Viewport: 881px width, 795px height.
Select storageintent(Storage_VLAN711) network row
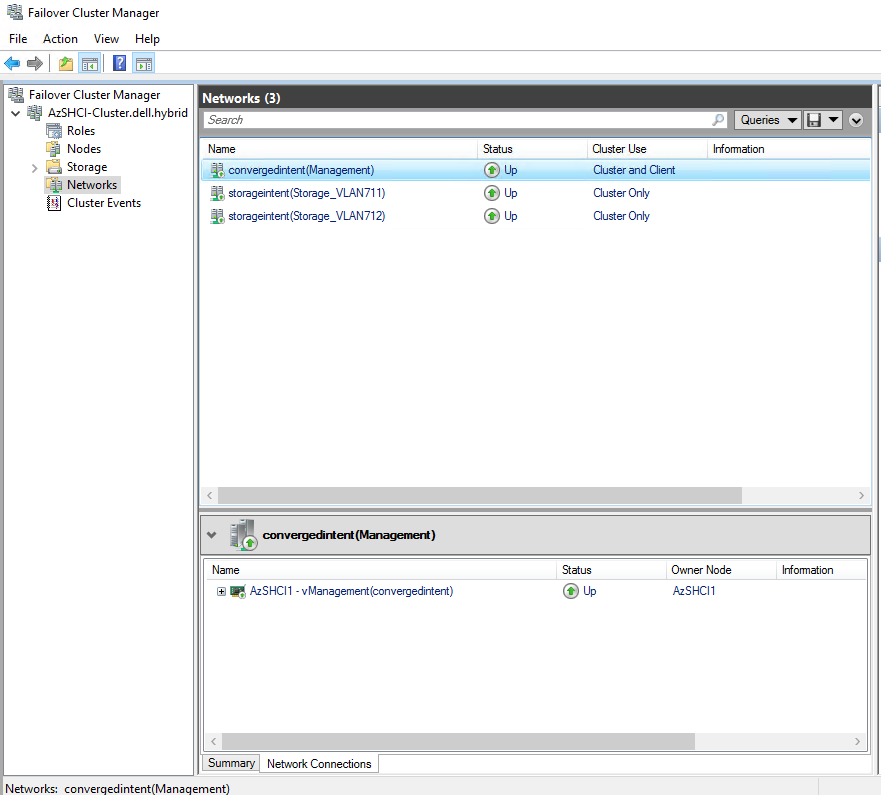tap(306, 193)
